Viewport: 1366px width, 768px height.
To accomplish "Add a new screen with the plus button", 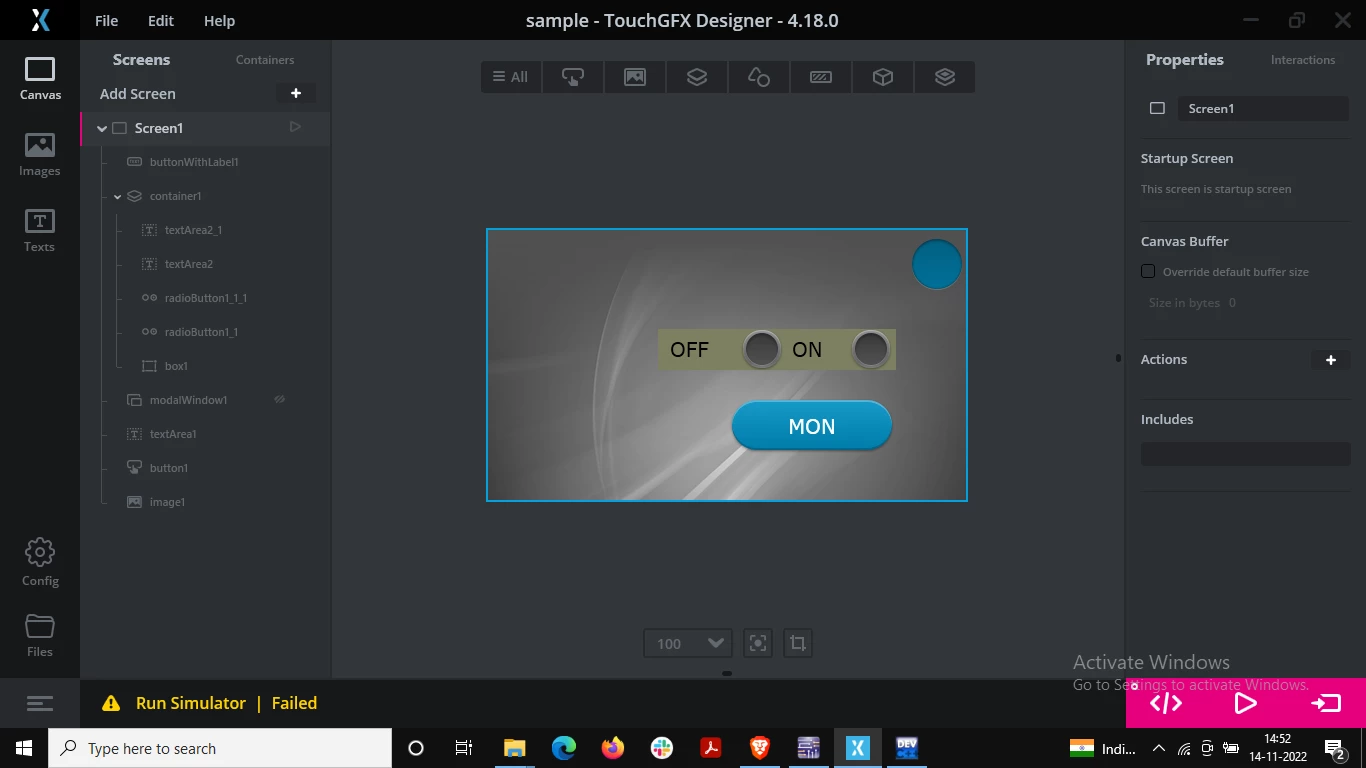I will 296,93.
